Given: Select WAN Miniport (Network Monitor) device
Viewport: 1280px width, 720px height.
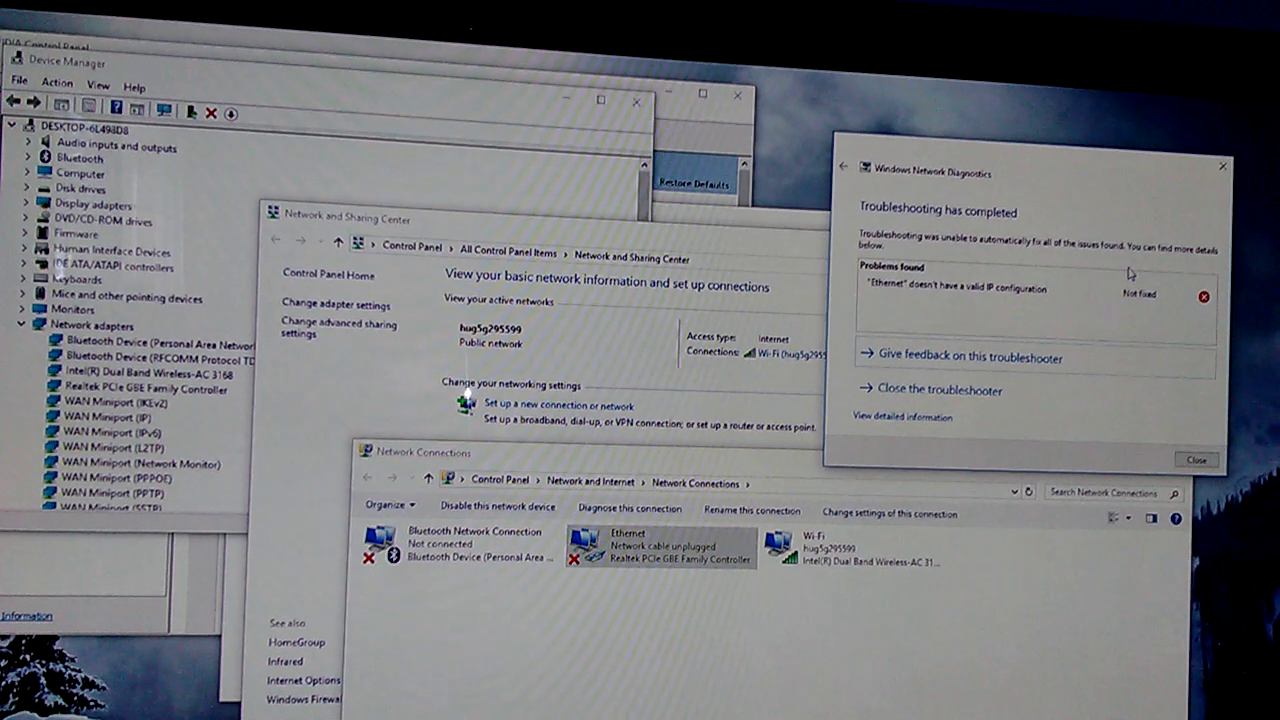Looking at the screenshot, I should [141, 463].
